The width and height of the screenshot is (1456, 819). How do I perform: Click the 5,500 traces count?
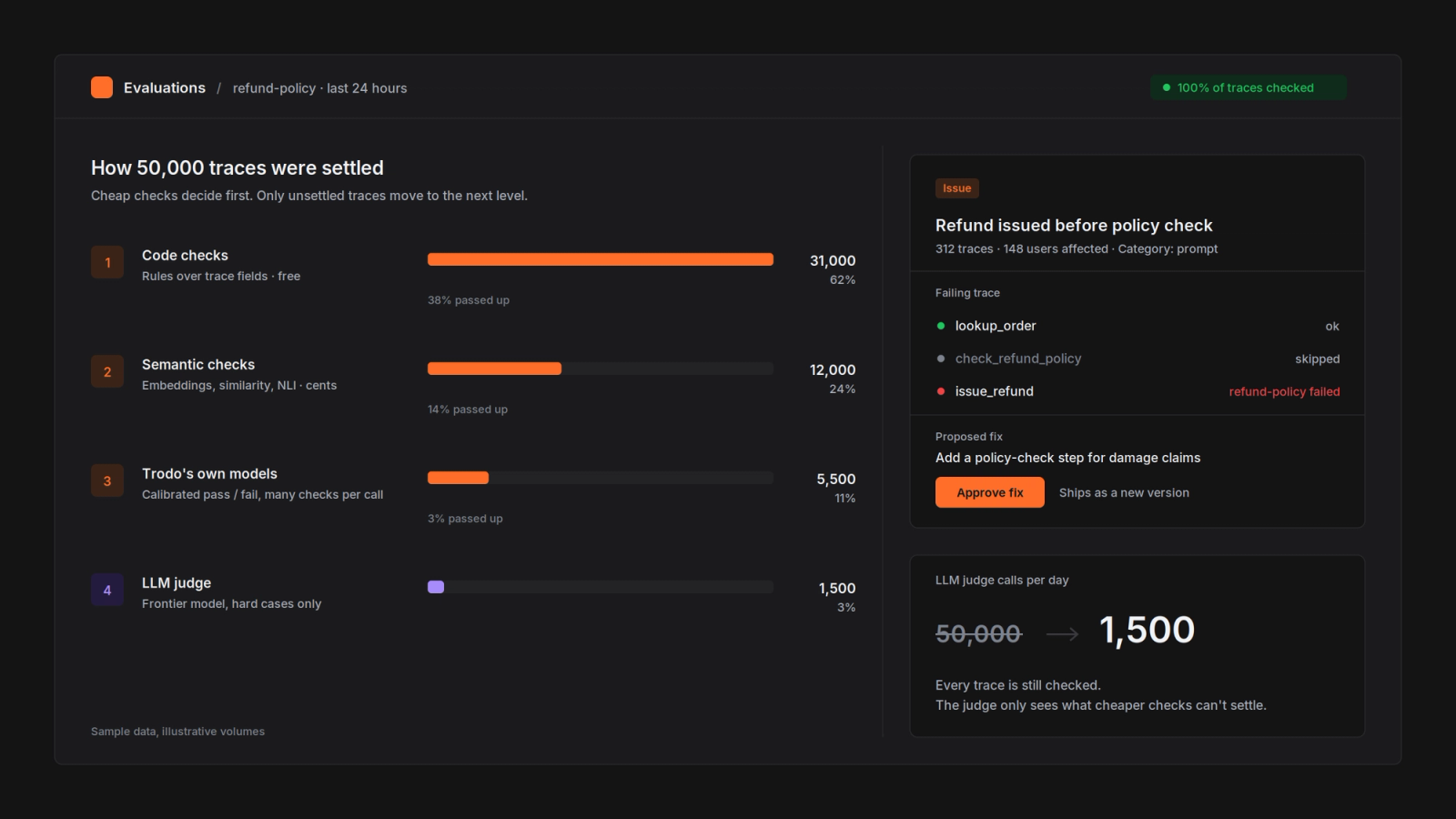point(835,480)
